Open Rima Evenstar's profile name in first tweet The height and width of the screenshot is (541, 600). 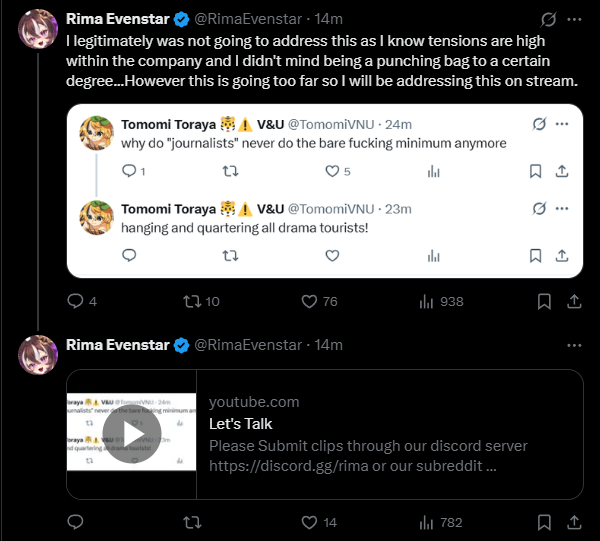(119, 19)
